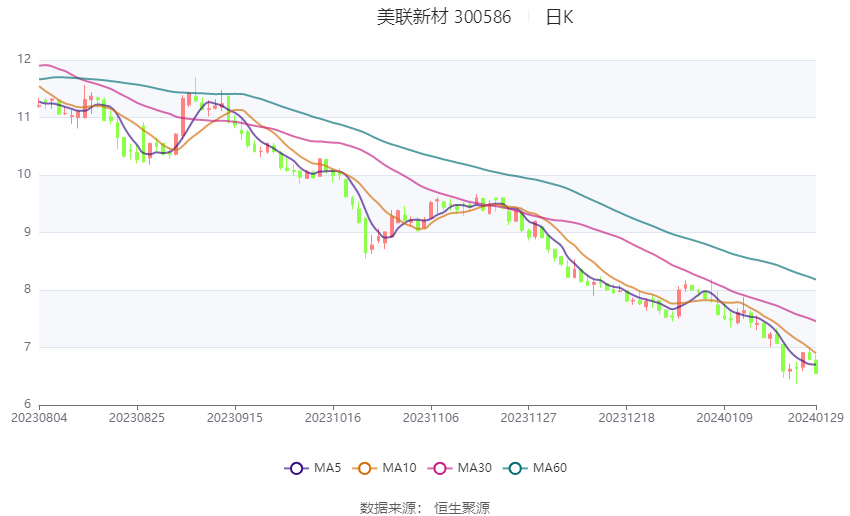Click the 日K label in the title
This screenshot has height=516, width=850.
[x=559, y=17]
